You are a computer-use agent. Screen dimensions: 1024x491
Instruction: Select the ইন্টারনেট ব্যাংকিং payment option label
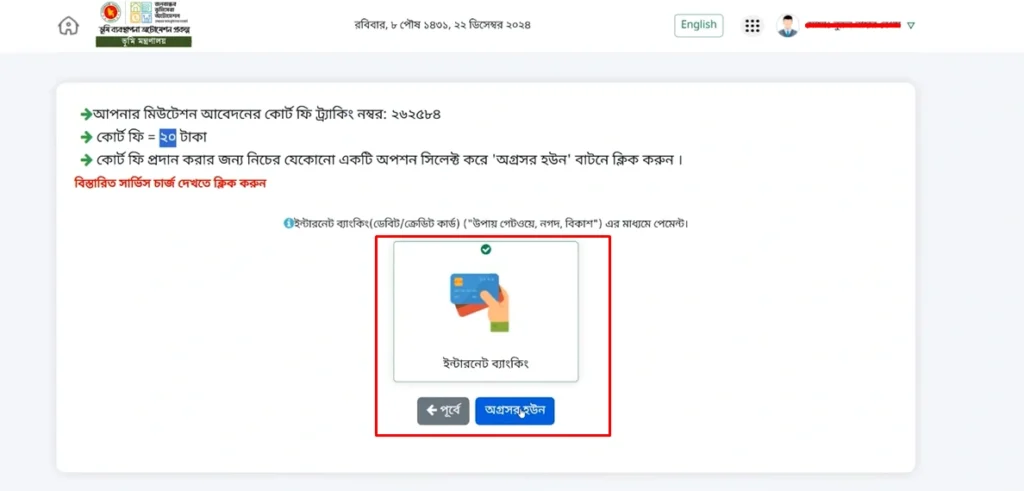click(x=485, y=363)
